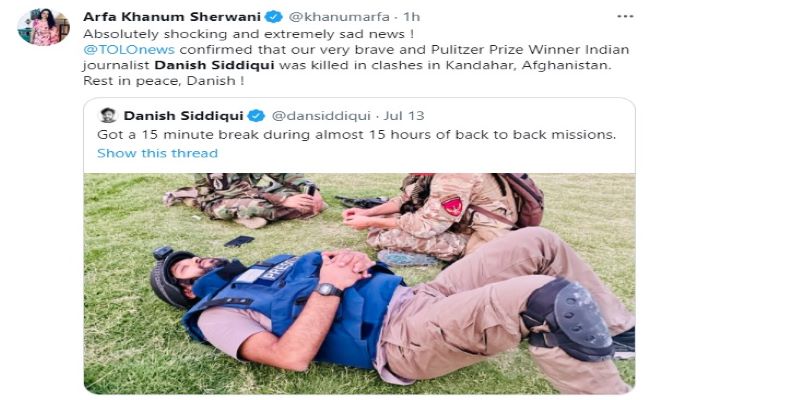Click Danish Siddiqui's small profile avatar
Screen dimensions: 800x400
pyautogui.click(x=108, y=115)
